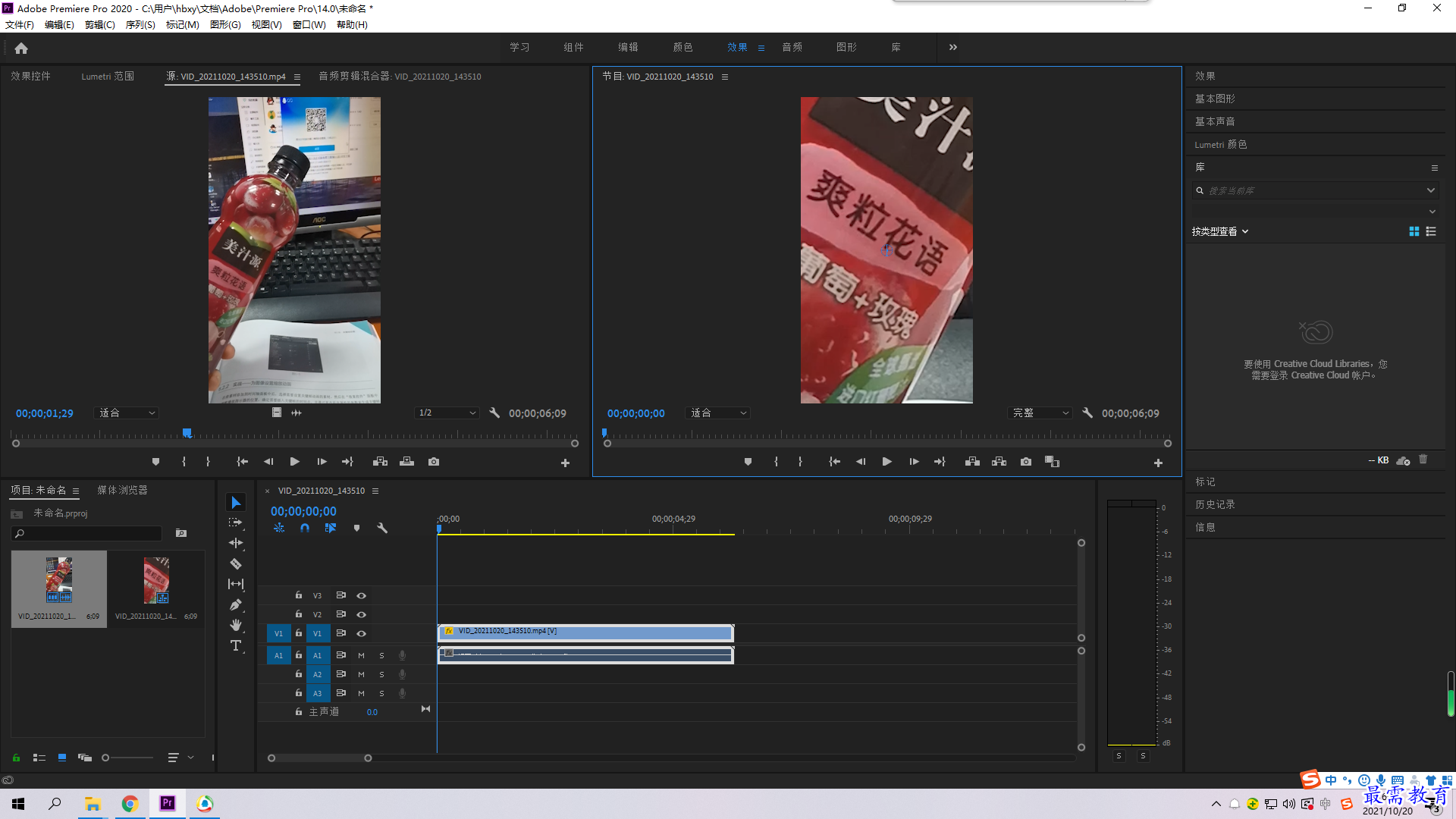Toggle V1 track output eye

tap(362, 633)
